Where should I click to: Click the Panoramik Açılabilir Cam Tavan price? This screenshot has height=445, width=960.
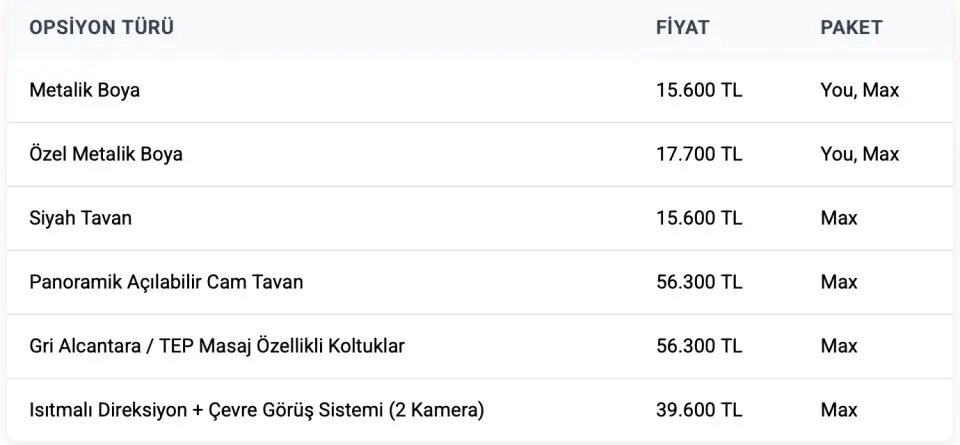tap(699, 283)
